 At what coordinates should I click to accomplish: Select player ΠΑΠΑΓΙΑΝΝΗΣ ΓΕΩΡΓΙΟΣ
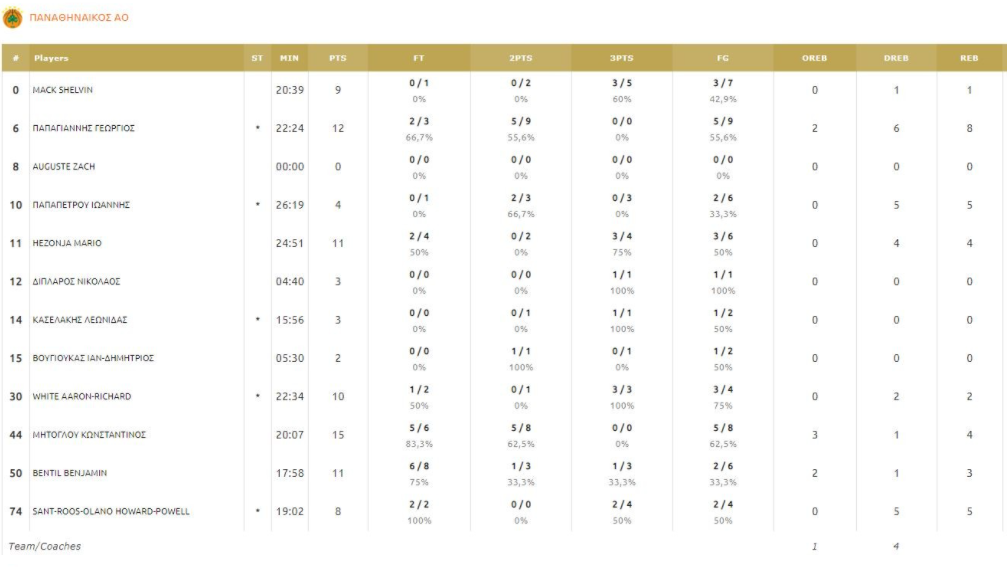click(x=84, y=128)
